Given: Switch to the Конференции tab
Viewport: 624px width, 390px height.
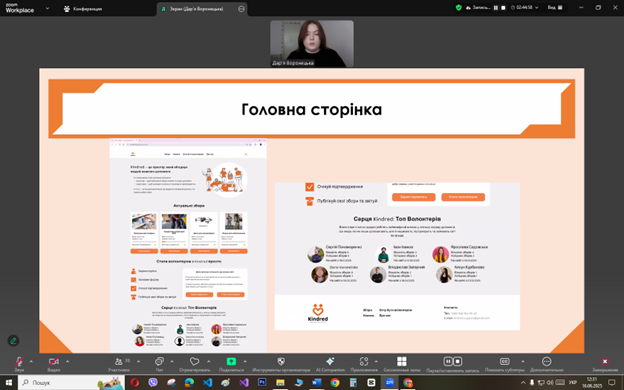Looking at the screenshot, I should pos(83,8).
